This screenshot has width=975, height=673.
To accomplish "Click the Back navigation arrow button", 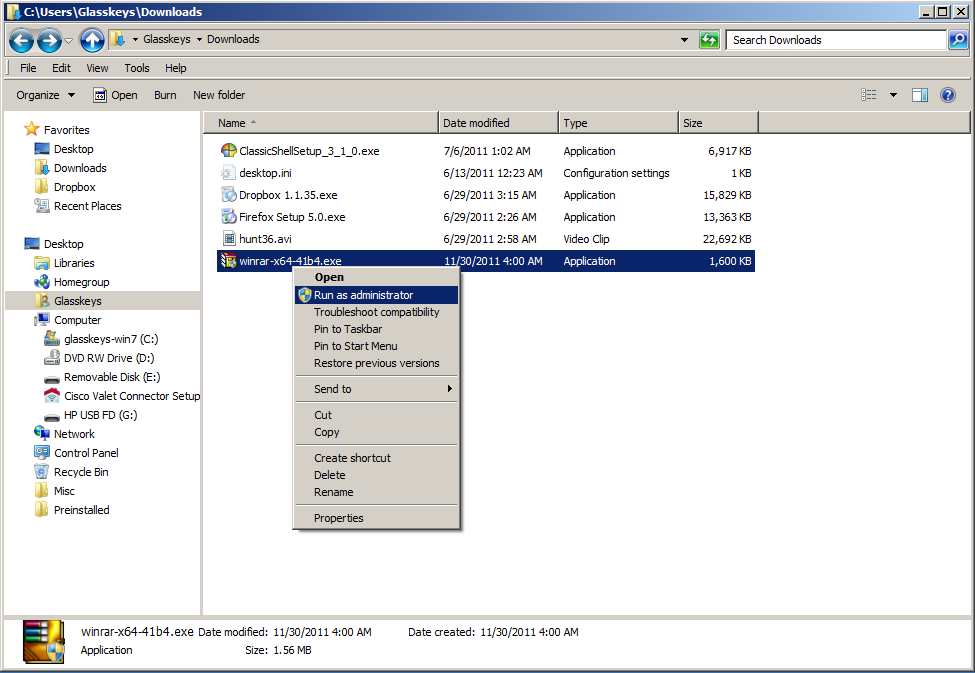I will (x=22, y=40).
